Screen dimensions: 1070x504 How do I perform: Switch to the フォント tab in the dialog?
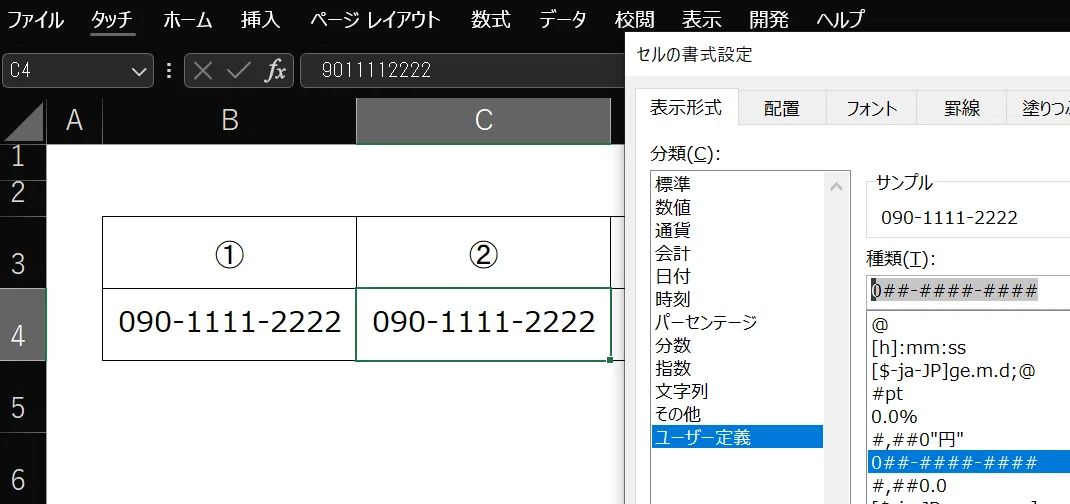point(871,108)
